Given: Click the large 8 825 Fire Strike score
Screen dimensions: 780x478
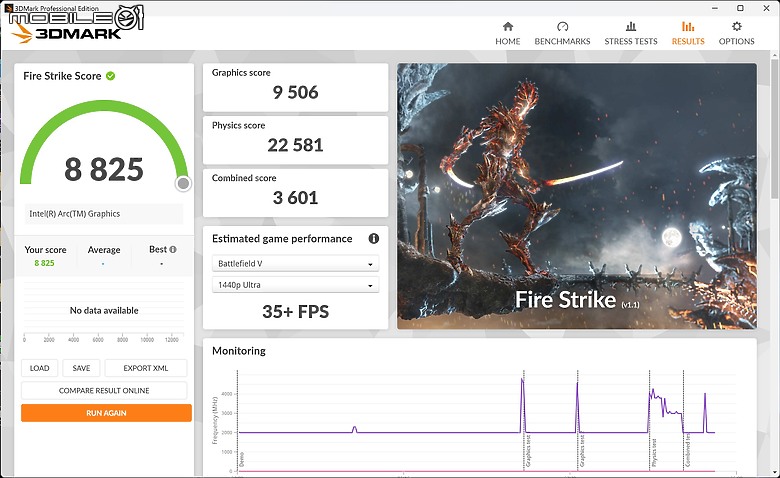Looking at the screenshot, I should (x=104, y=170).
